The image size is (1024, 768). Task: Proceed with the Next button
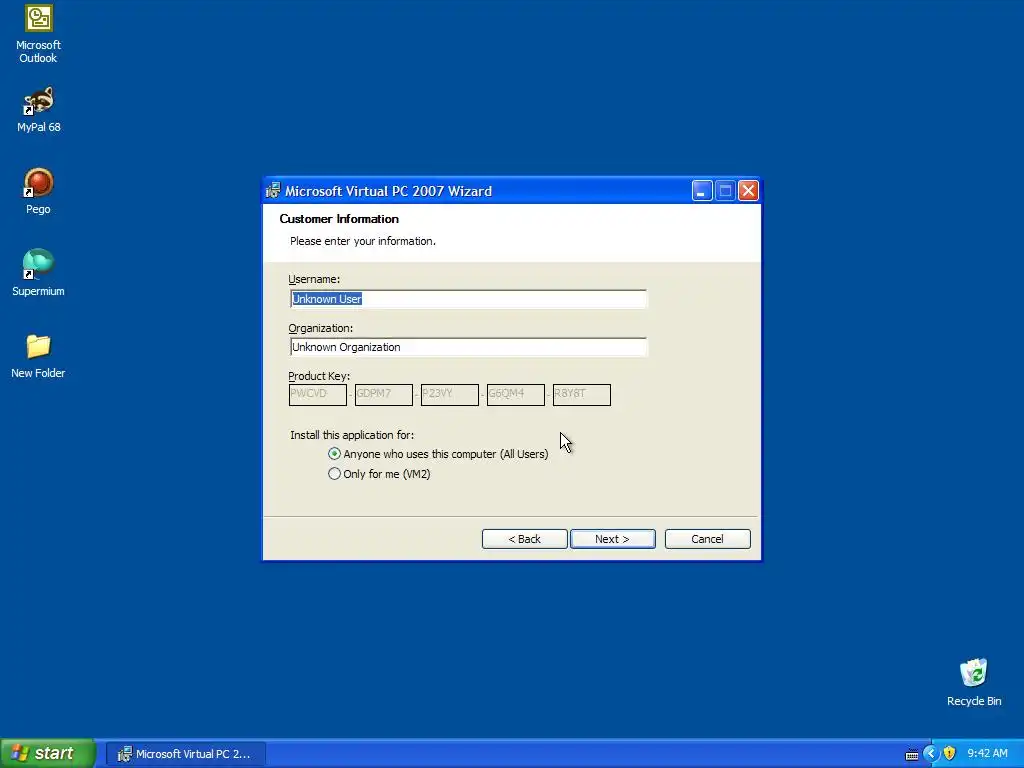click(x=613, y=539)
